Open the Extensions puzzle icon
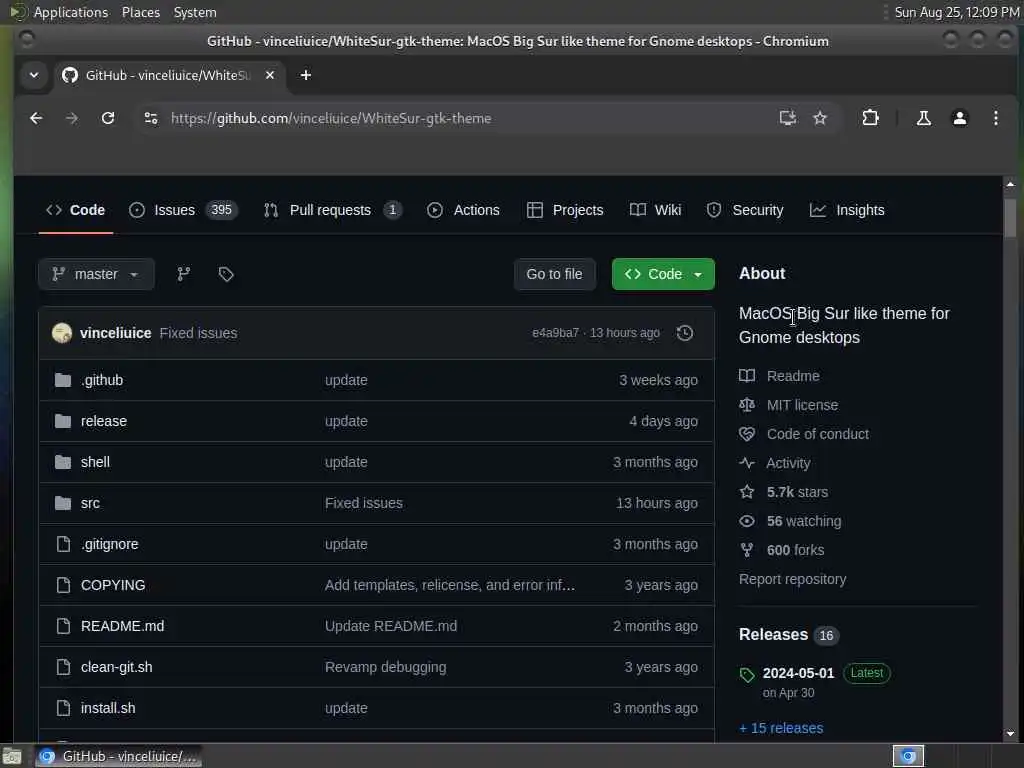The image size is (1024, 768). [871, 118]
